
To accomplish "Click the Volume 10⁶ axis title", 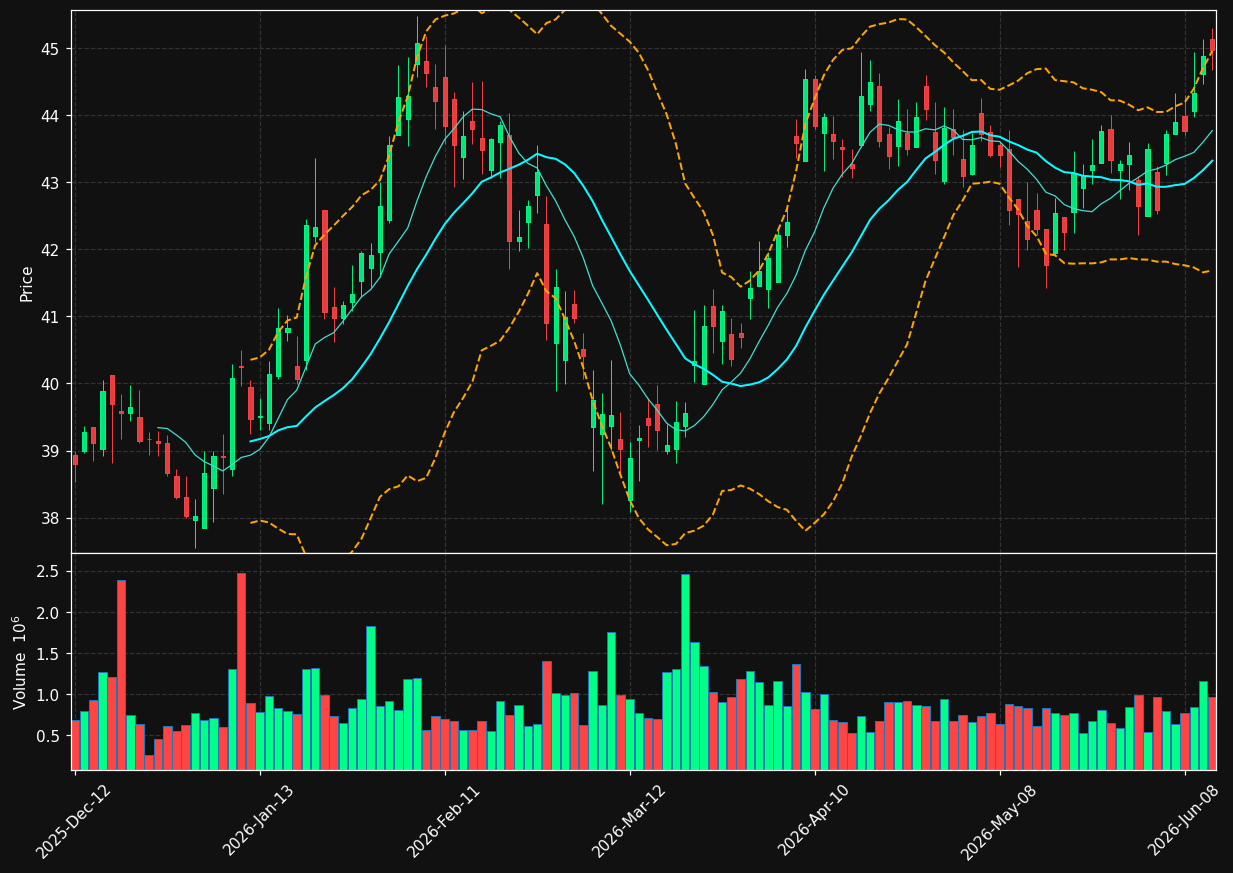I will pos(21,663).
